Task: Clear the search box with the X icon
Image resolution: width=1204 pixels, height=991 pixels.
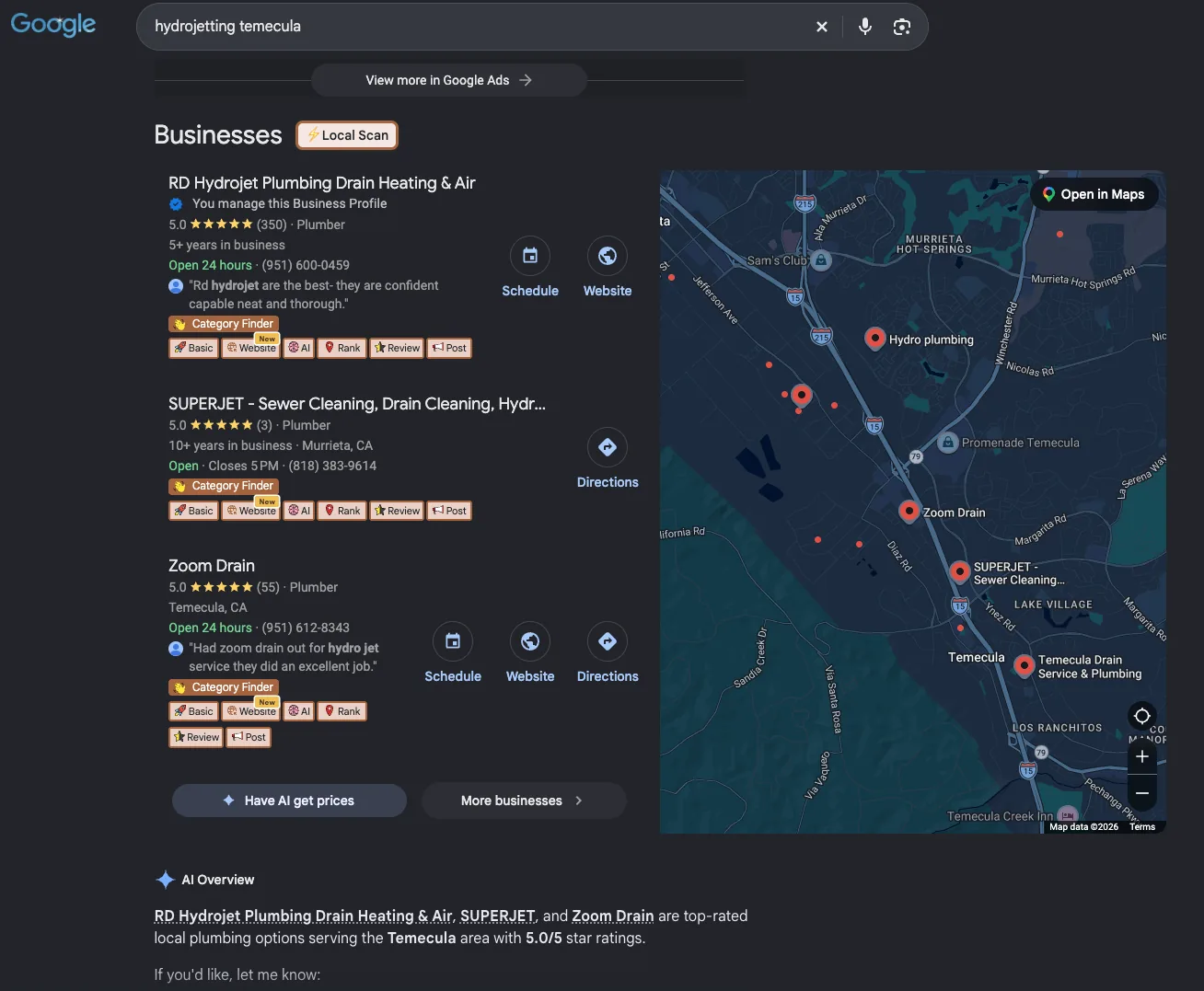Action: 822,27
